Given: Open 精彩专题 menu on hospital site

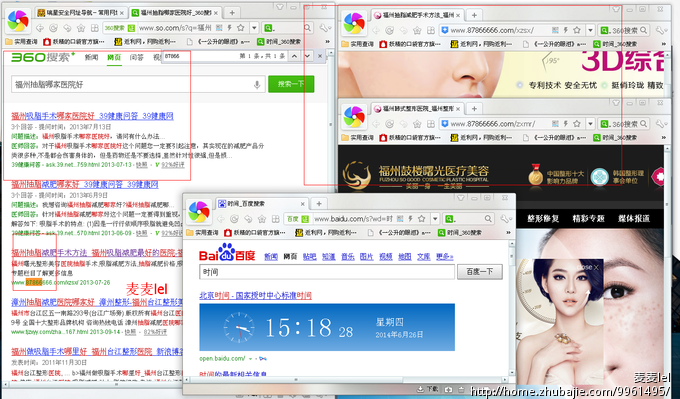Looking at the screenshot, I should pos(588,219).
